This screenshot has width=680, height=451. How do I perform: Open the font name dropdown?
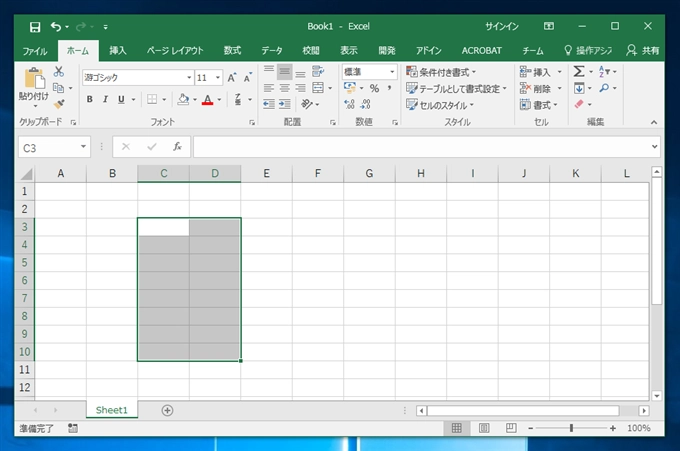pyautogui.click(x=189, y=78)
